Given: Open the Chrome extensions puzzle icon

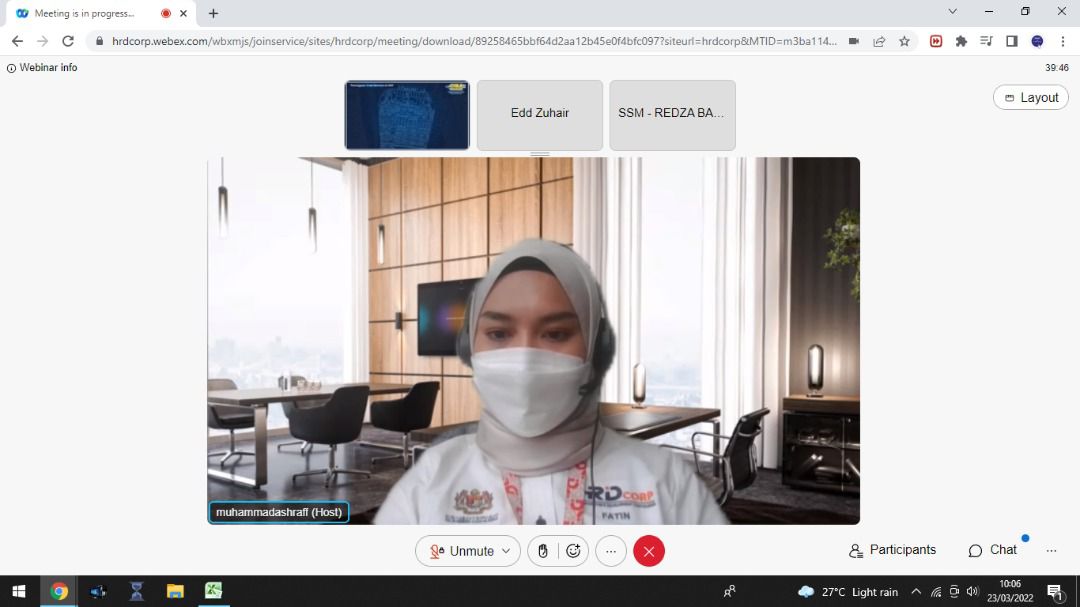Looking at the screenshot, I should (x=961, y=41).
